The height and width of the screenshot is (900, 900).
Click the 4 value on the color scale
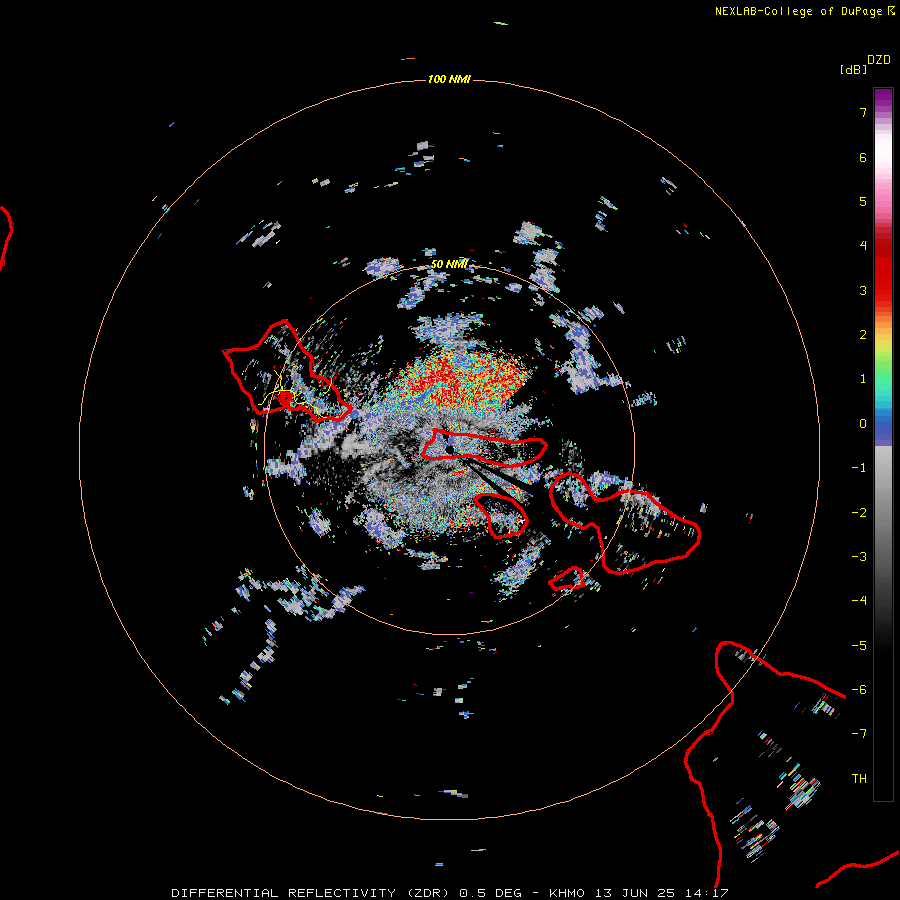coord(863,246)
